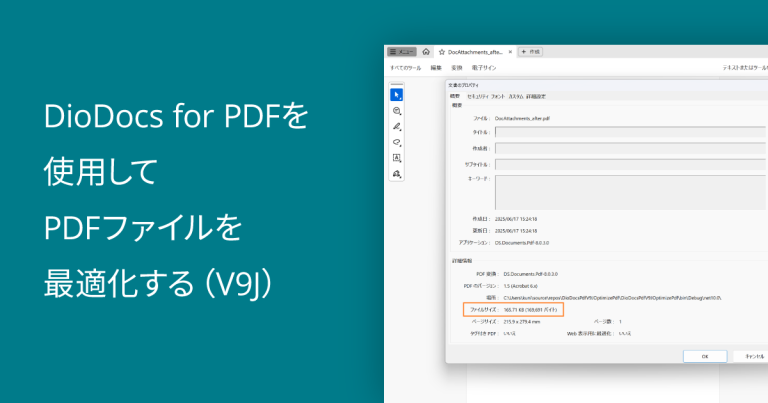Screen dimensions: 768x403
Task: Click into the タイトル input field
Action: point(630,132)
